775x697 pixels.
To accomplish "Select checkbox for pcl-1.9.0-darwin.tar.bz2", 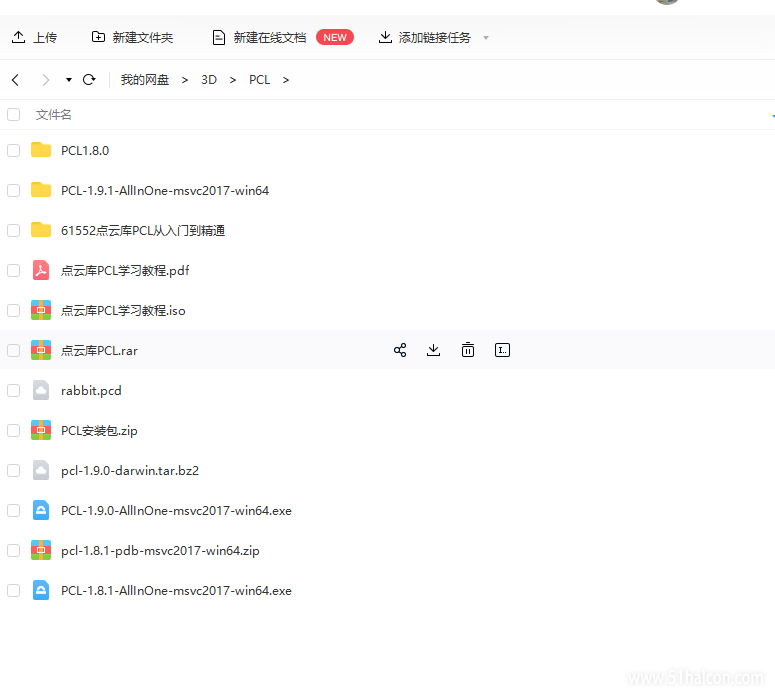I will (x=13, y=471).
